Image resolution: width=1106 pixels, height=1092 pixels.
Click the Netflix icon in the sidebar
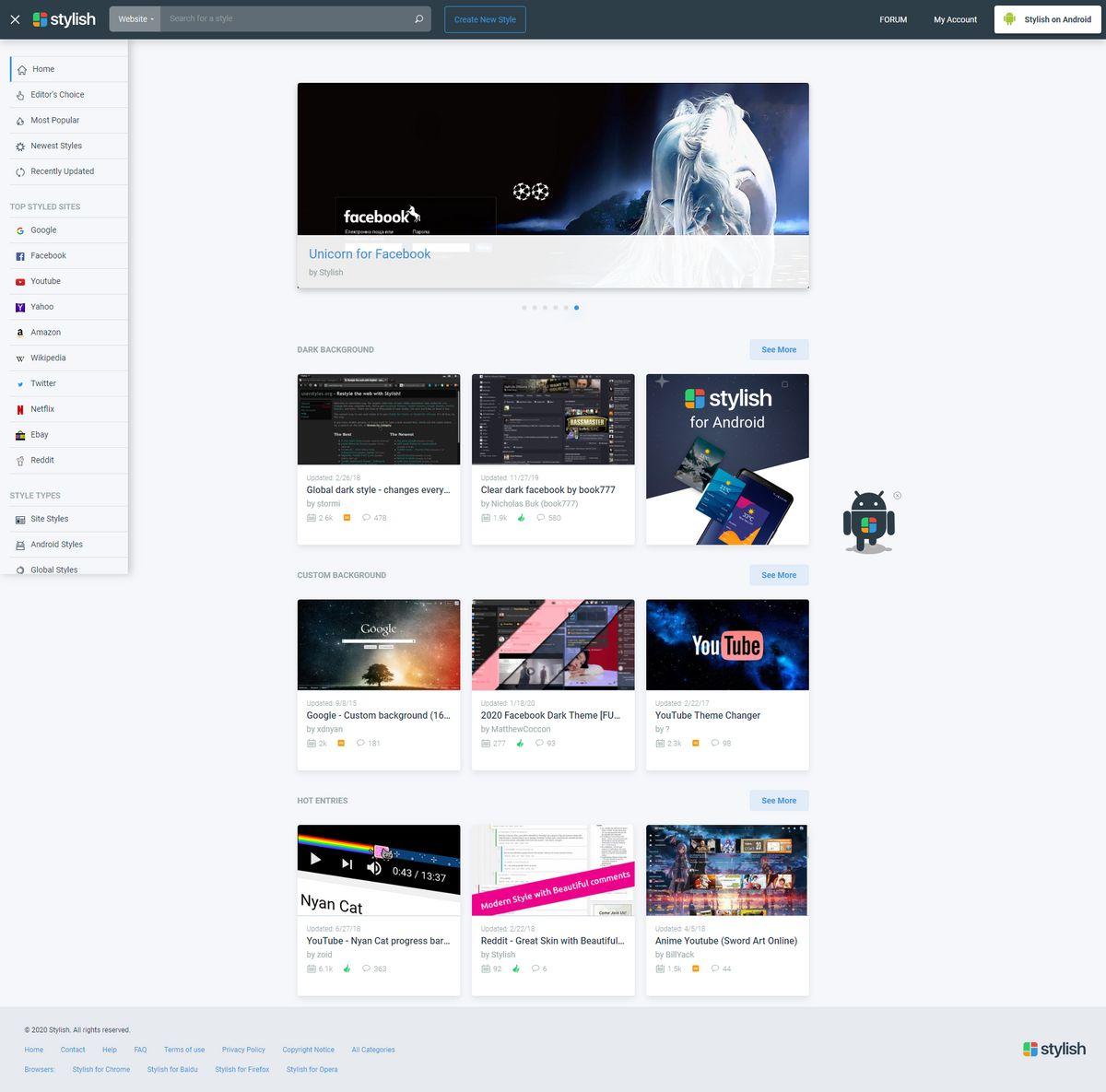[x=20, y=409]
